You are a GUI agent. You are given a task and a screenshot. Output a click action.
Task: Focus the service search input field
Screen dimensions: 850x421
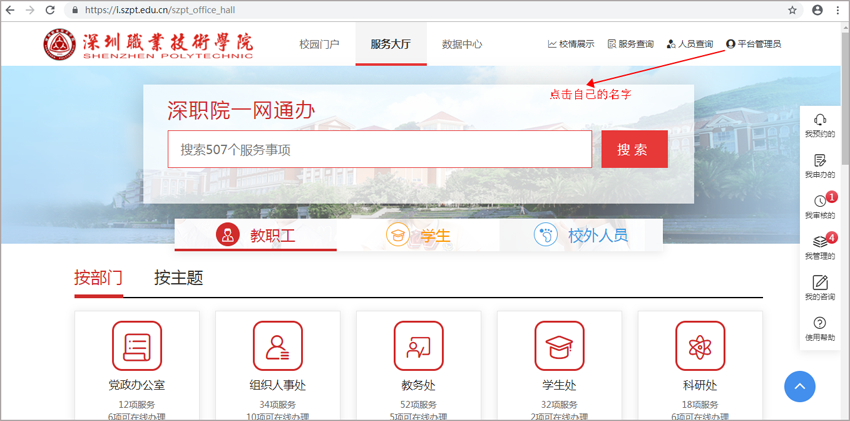[x=379, y=150]
